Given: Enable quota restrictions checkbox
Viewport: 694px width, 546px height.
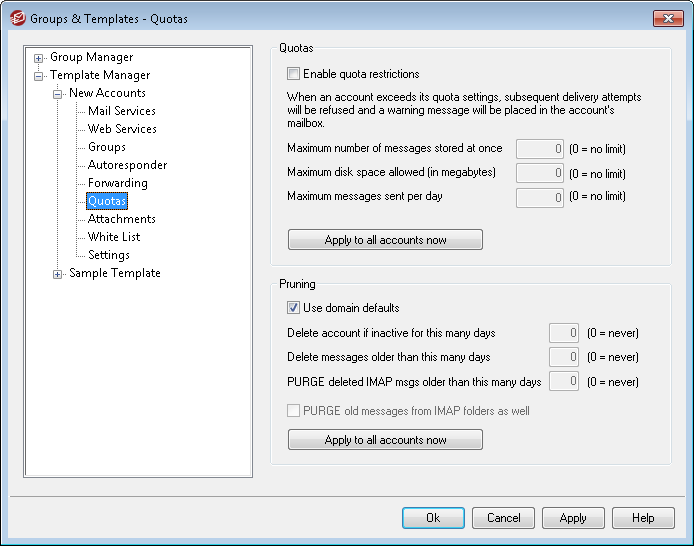Looking at the screenshot, I should point(293,74).
